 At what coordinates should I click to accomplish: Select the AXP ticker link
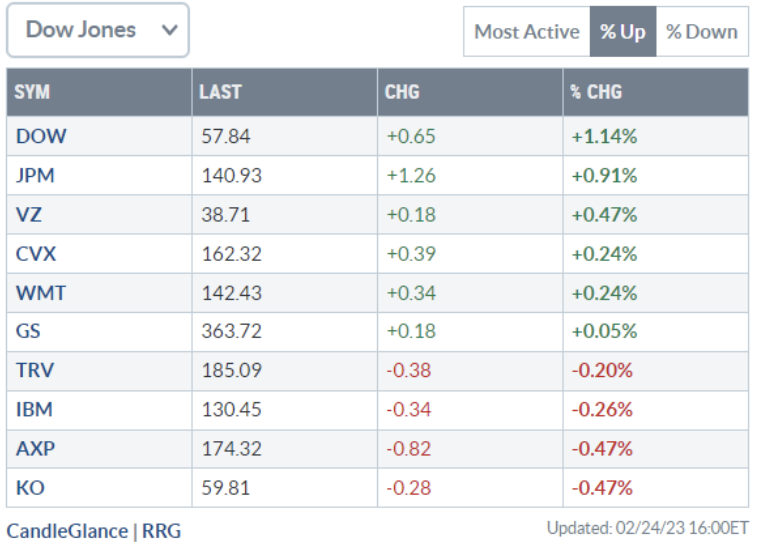[x=34, y=448]
